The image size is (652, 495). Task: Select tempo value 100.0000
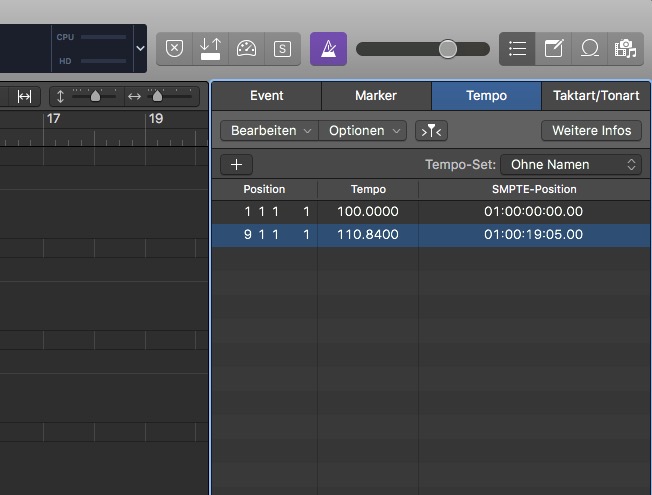[368, 212]
